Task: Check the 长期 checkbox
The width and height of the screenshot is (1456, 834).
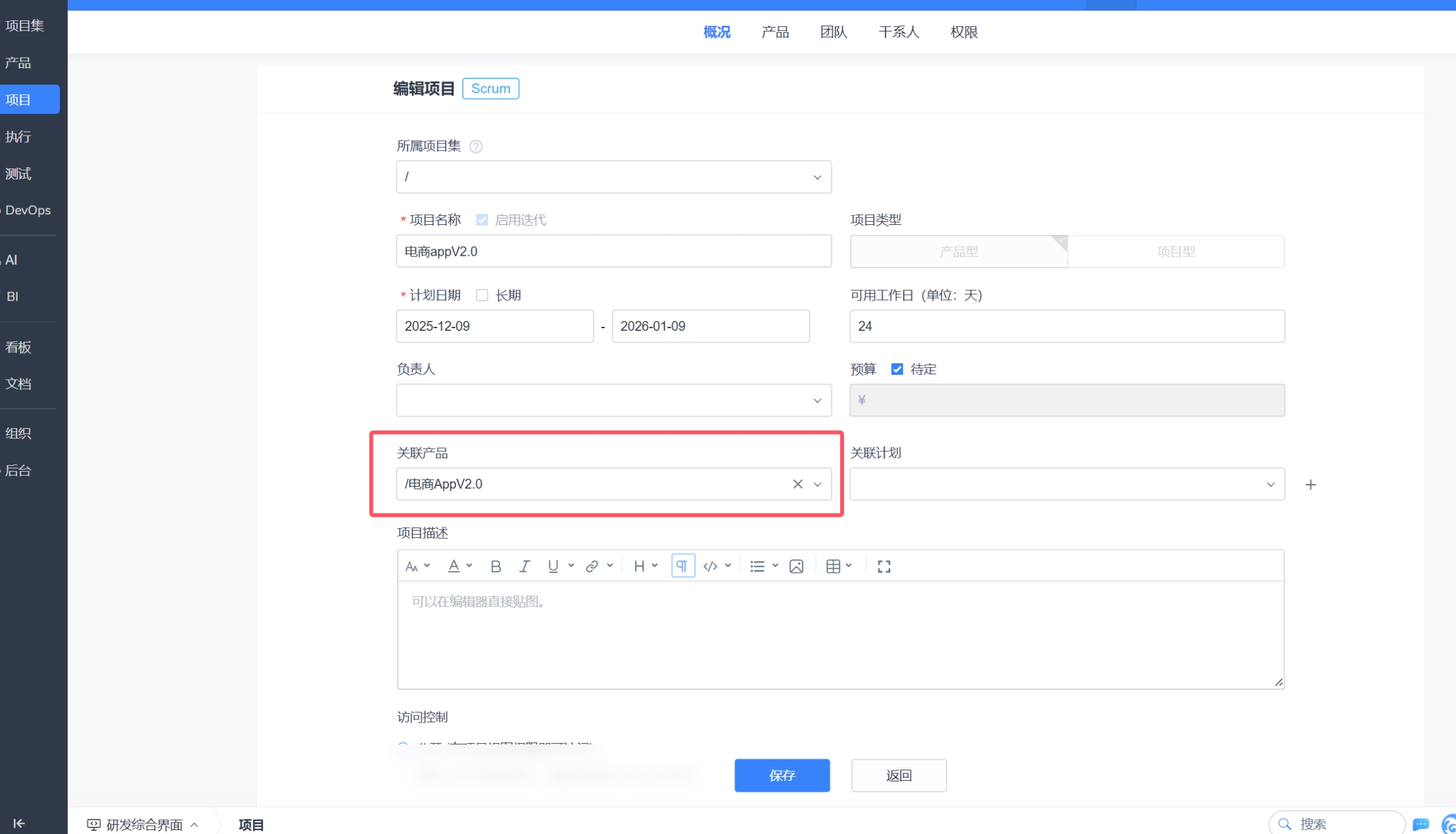Action: [482, 295]
